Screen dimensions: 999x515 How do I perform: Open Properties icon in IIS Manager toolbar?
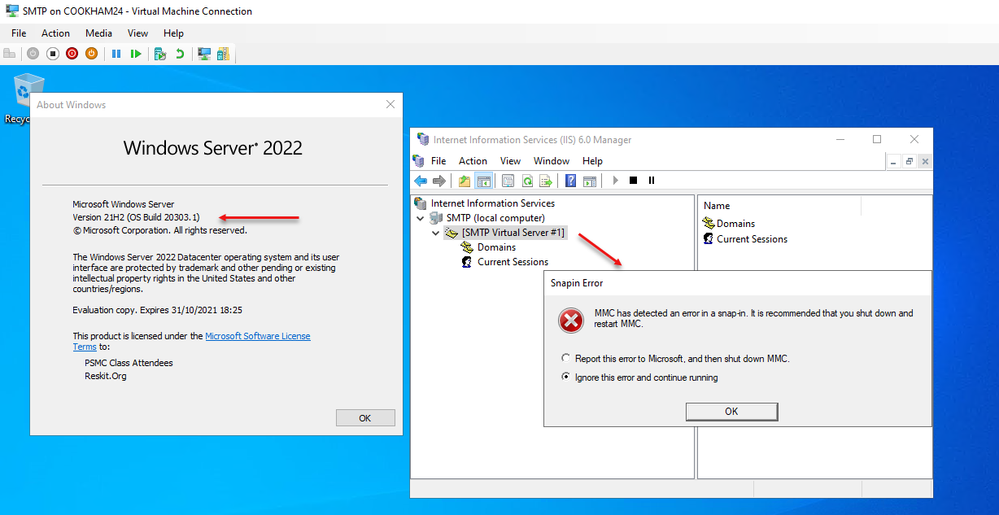508,180
